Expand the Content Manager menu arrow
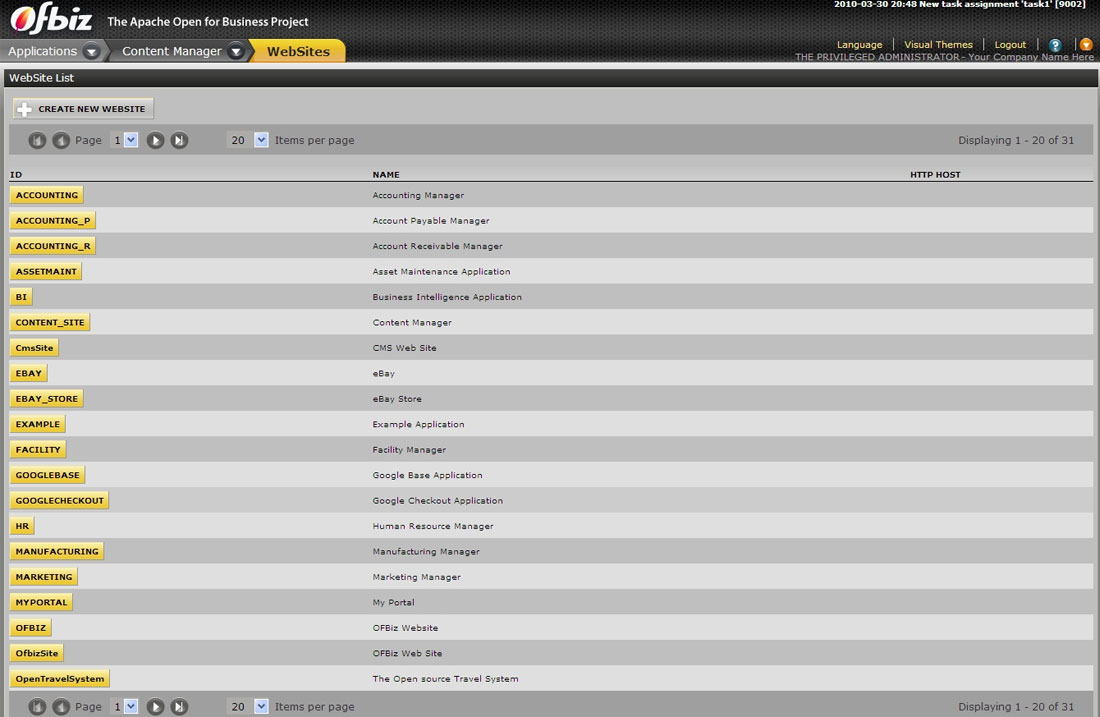This screenshot has height=717, width=1100. click(236, 51)
